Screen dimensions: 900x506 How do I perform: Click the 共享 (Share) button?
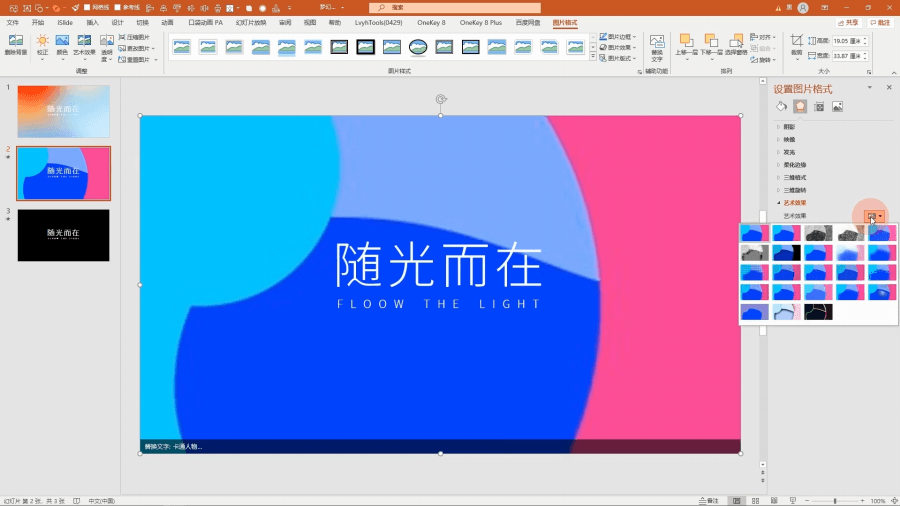[848, 22]
